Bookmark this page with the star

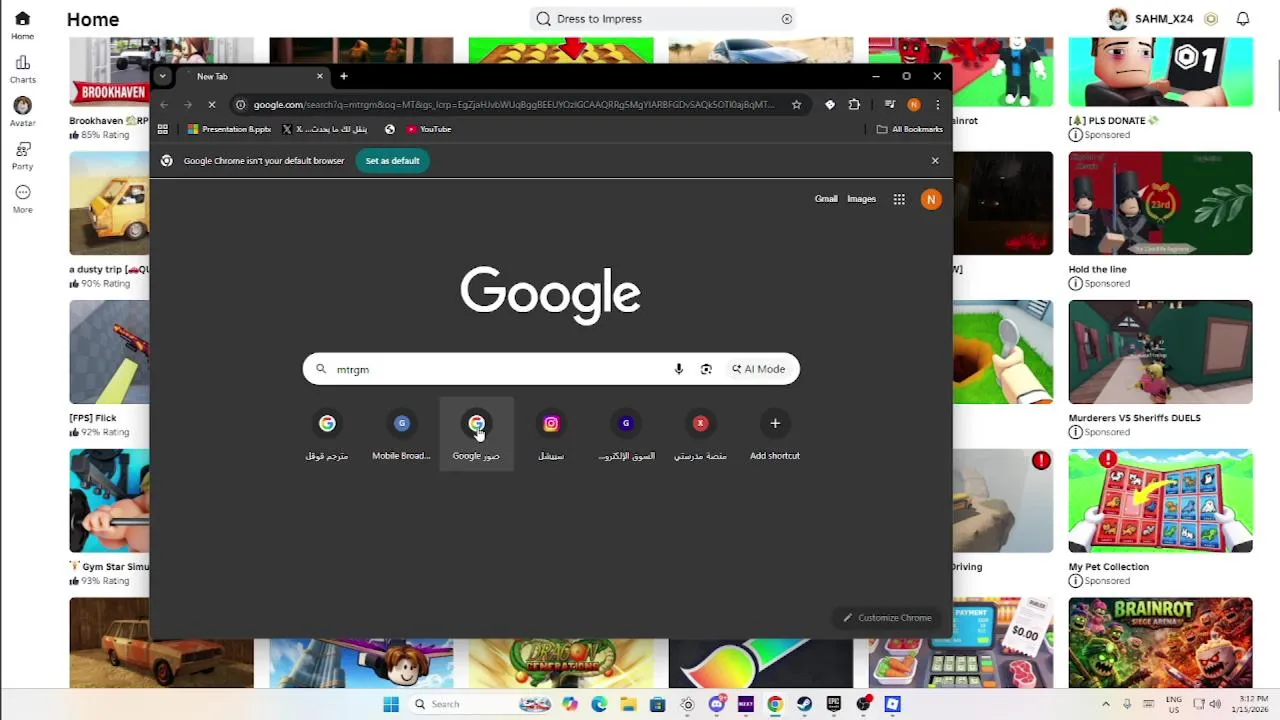pos(796,104)
